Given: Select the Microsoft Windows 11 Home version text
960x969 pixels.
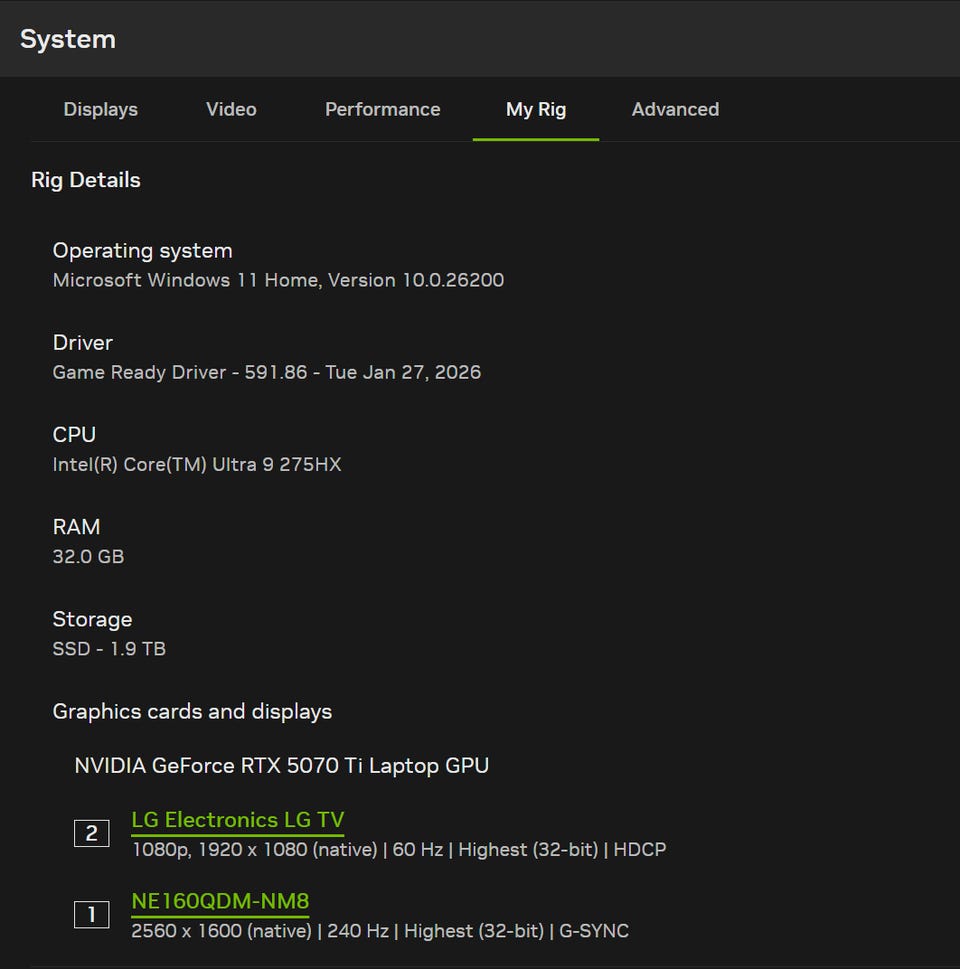Looking at the screenshot, I should [x=278, y=280].
